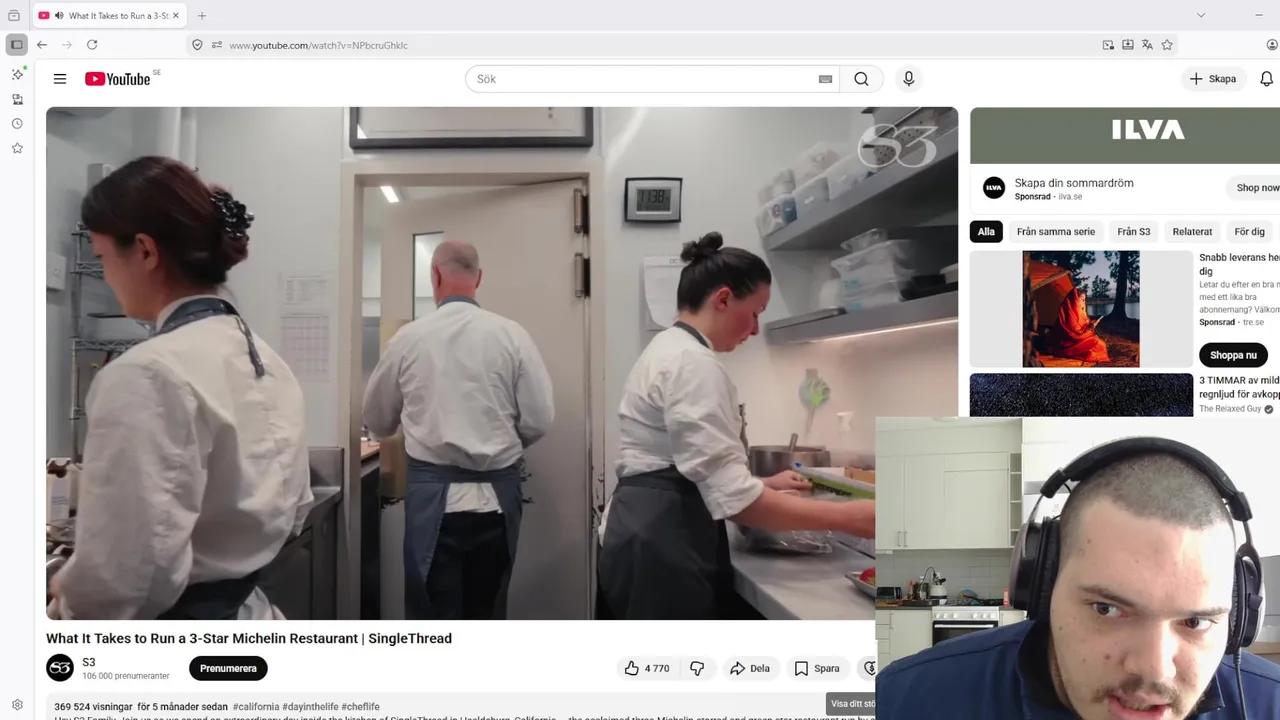Image resolution: width=1280 pixels, height=720 pixels.
Task: Dislike the video
Action: [x=697, y=668]
